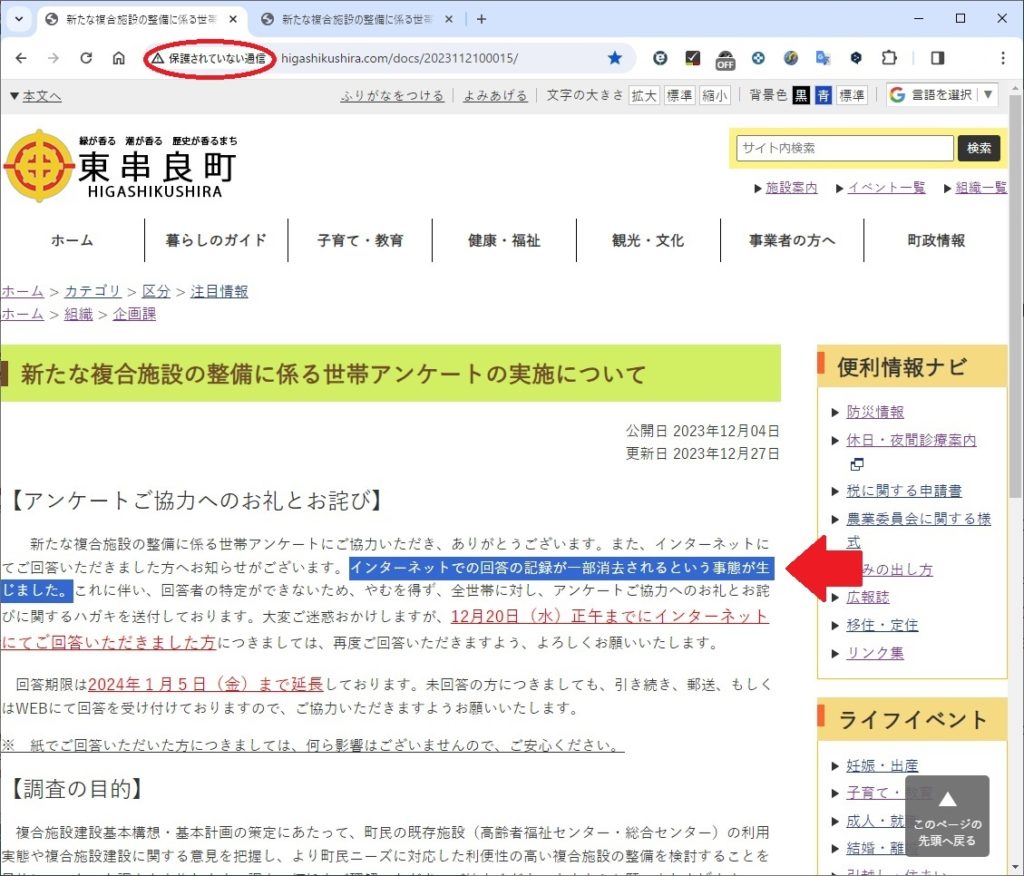
Task: Open Chrome three-dot menu
Action: click(1003, 58)
